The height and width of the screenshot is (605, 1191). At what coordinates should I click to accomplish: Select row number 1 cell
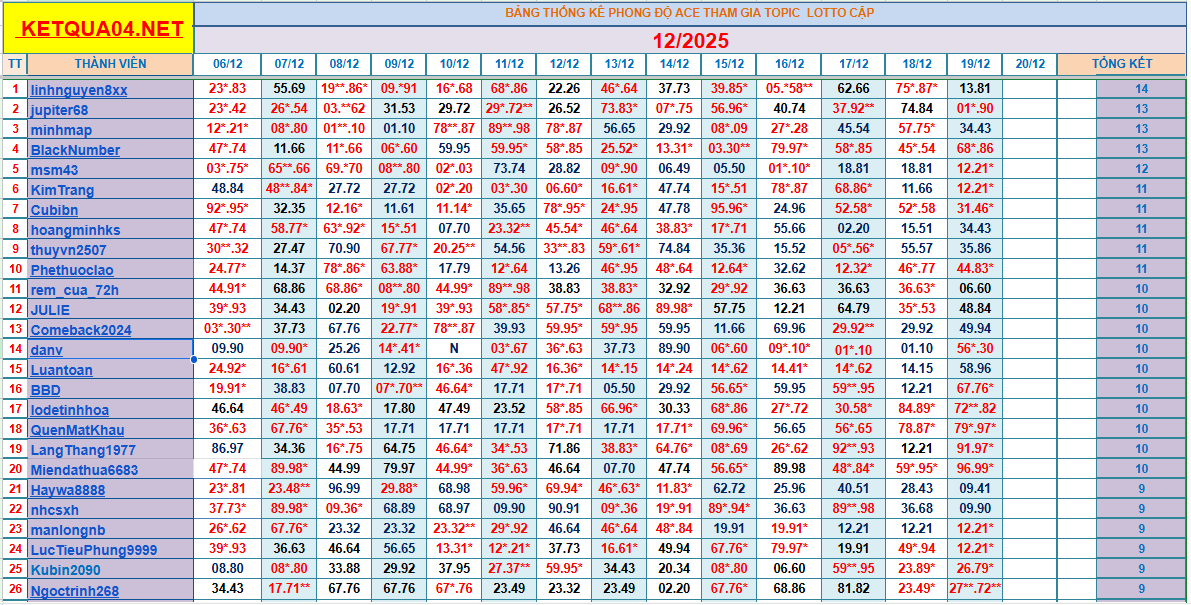click(14, 90)
